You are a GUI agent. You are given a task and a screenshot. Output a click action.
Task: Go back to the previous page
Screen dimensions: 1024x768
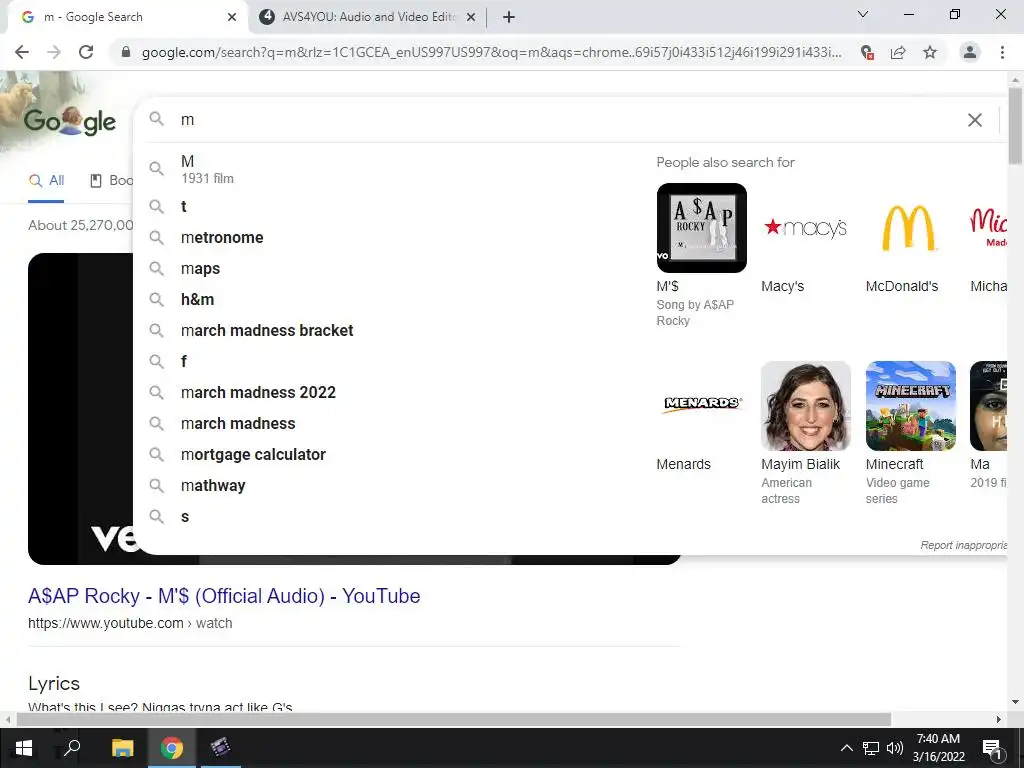22,52
